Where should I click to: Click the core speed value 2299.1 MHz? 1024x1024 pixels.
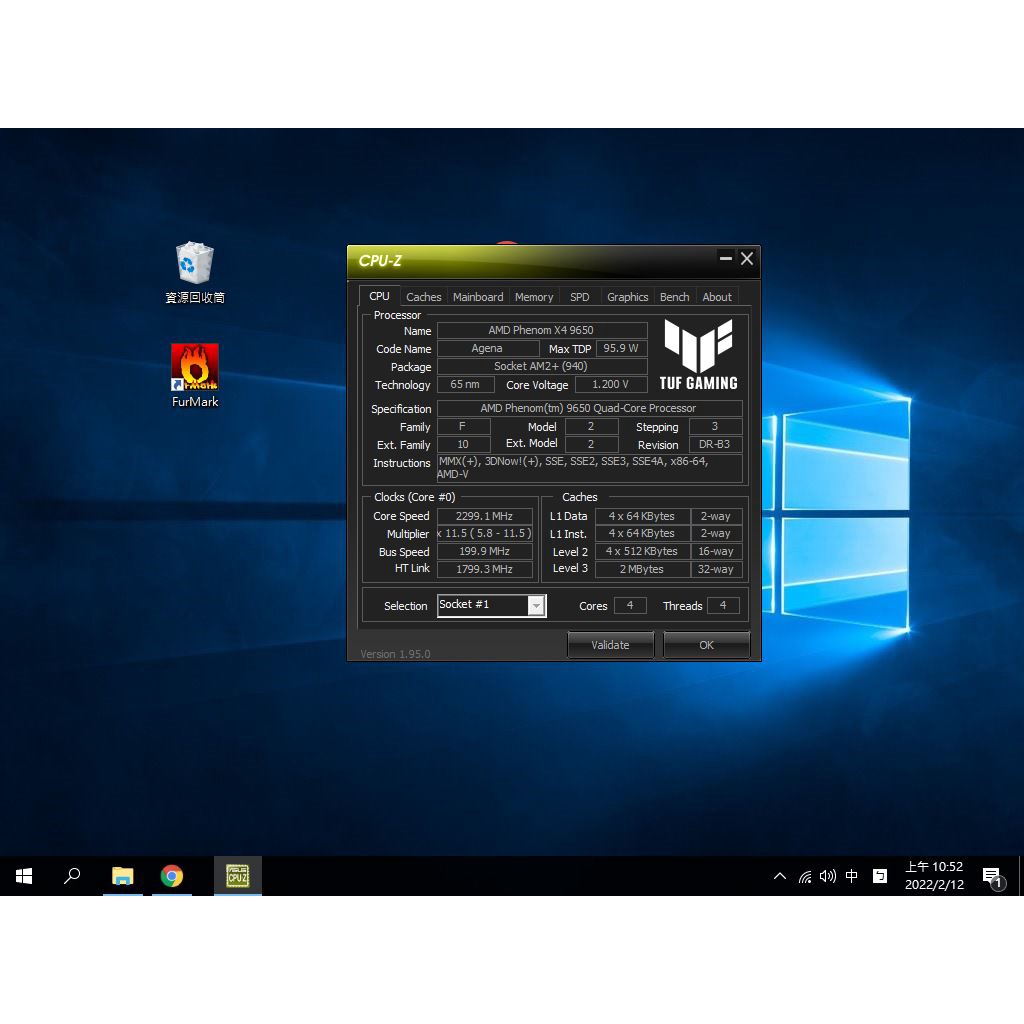coord(485,517)
